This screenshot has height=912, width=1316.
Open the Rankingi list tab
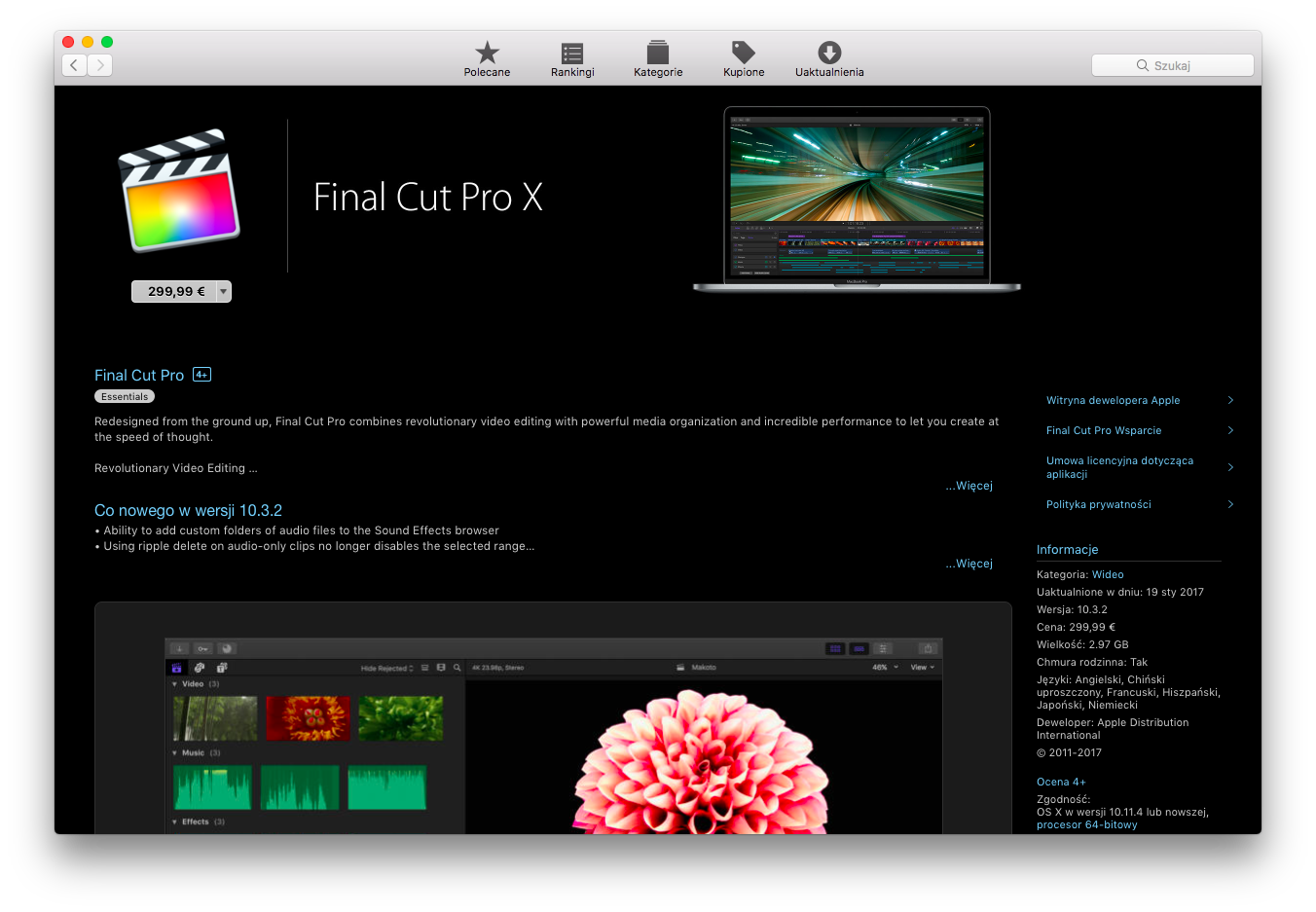pyautogui.click(x=572, y=58)
